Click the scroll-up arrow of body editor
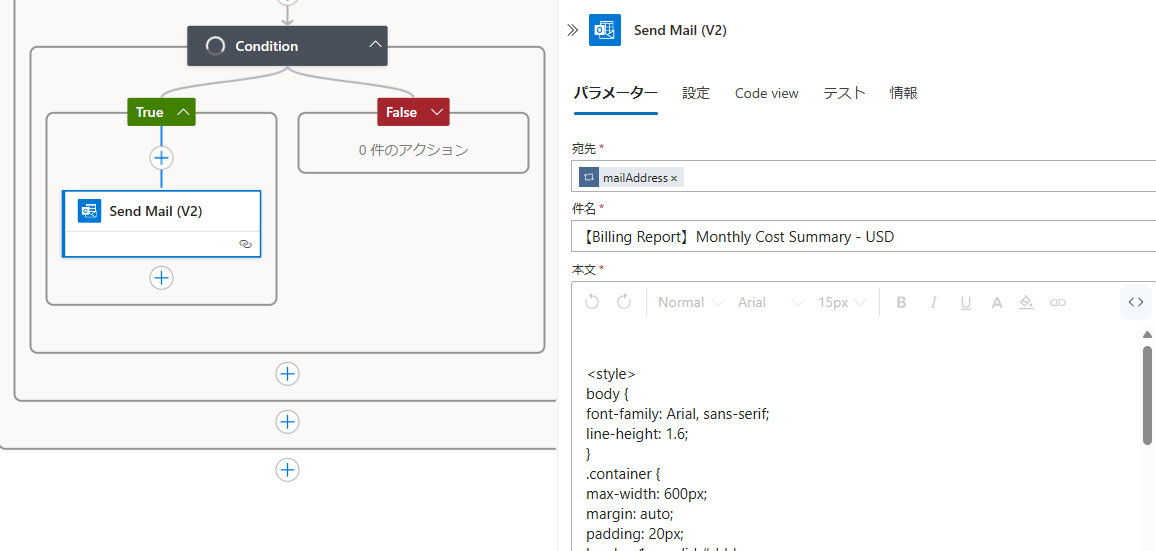This screenshot has width=1156, height=551. click(x=1147, y=334)
